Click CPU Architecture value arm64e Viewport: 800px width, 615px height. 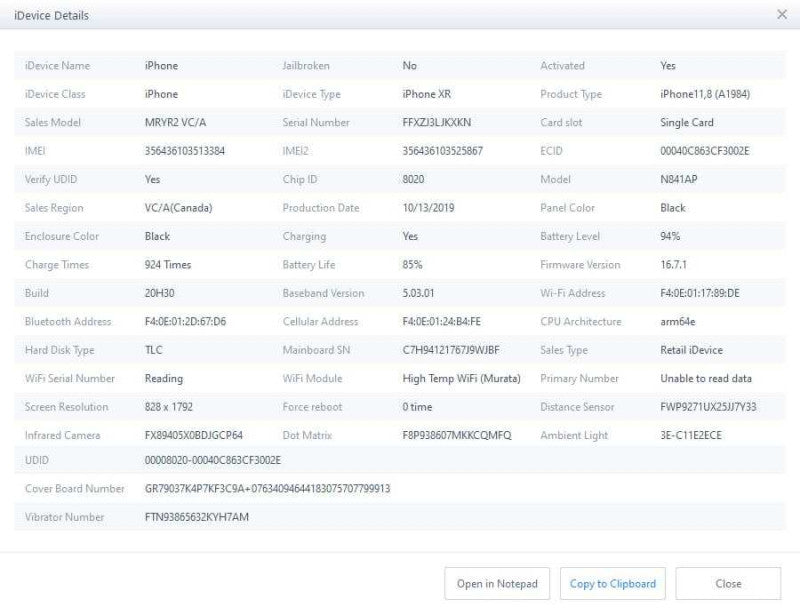pos(678,322)
